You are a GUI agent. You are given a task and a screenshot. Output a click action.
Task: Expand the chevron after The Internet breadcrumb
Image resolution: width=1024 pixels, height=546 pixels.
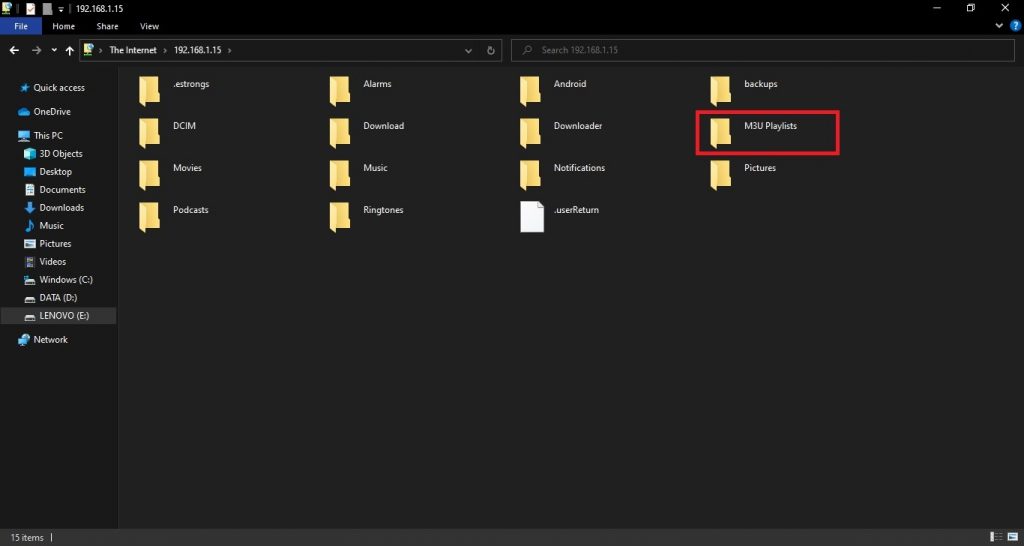[165, 50]
